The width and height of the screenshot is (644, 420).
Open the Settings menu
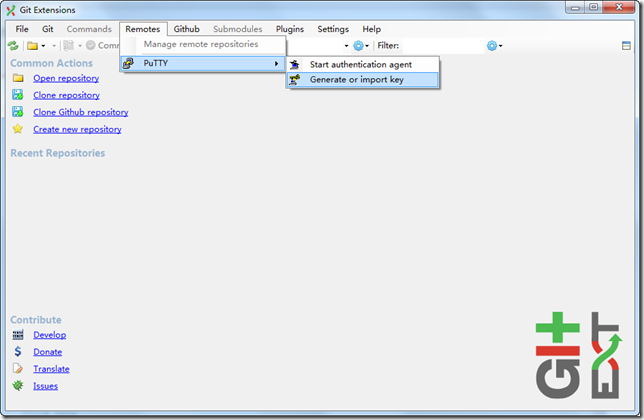pyautogui.click(x=333, y=29)
